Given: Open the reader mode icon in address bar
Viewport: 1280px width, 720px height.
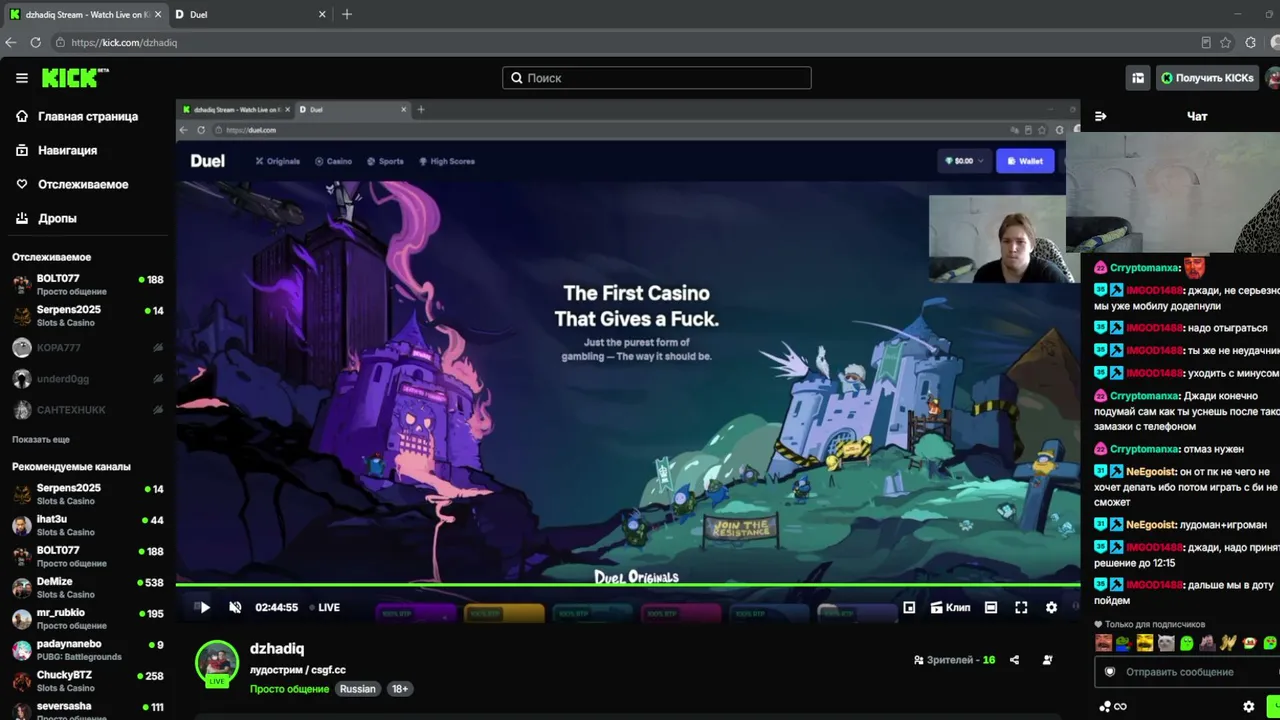Looking at the screenshot, I should pos(1206,43).
